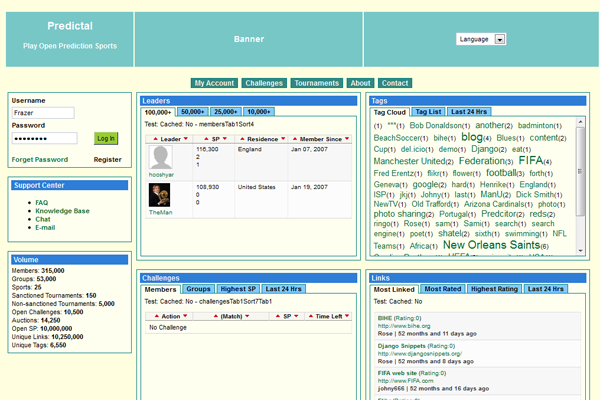
Task: Switch to challenges Groups tab
Action: pyautogui.click(x=198, y=289)
